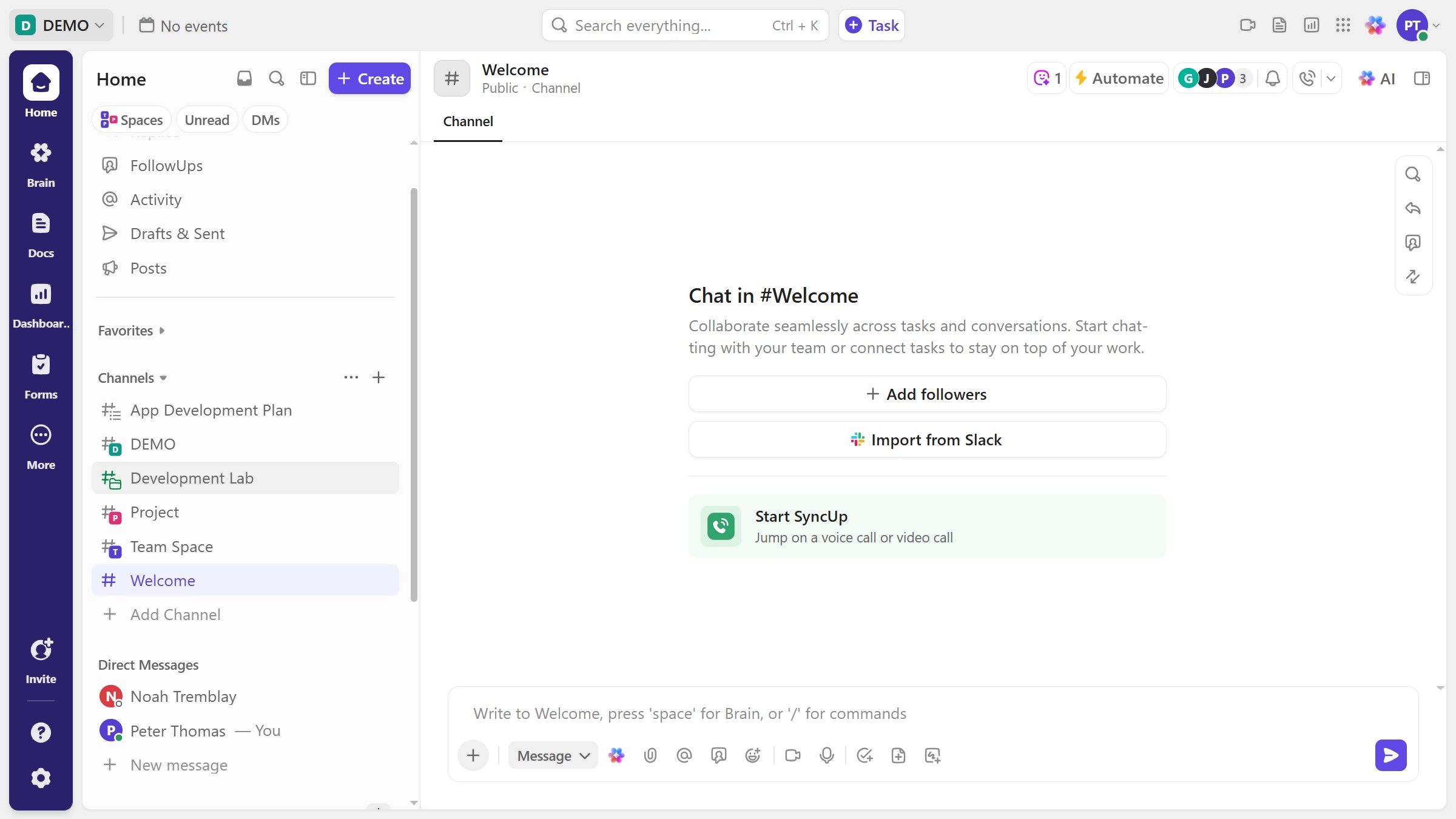Toggle the right sidebar layout panel
The image size is (1456, 819).
click(1422, 78)
